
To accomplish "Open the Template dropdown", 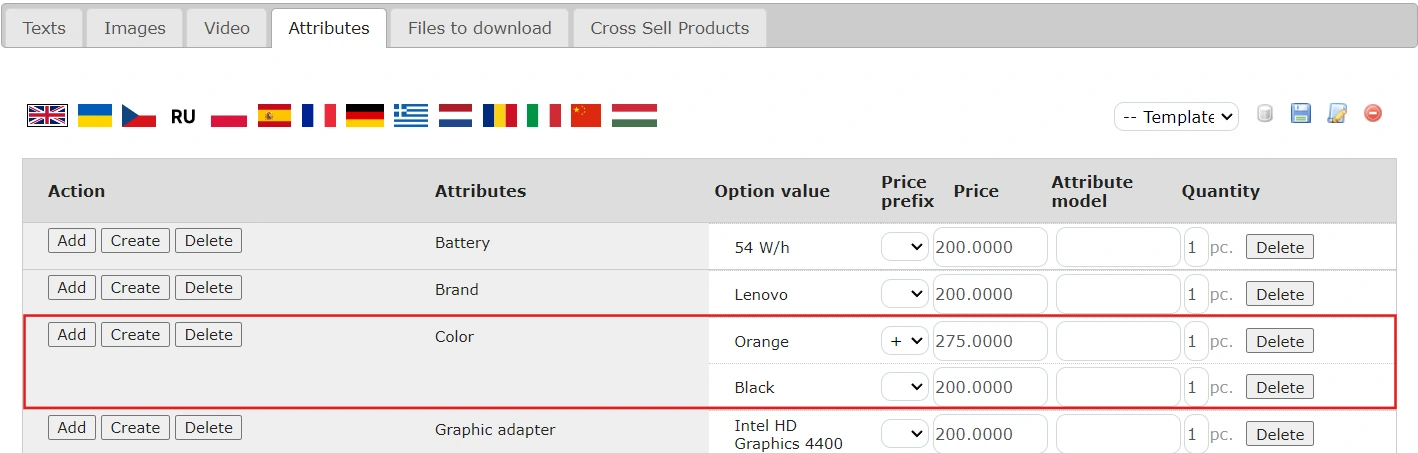I will [x=1176, y=117].
